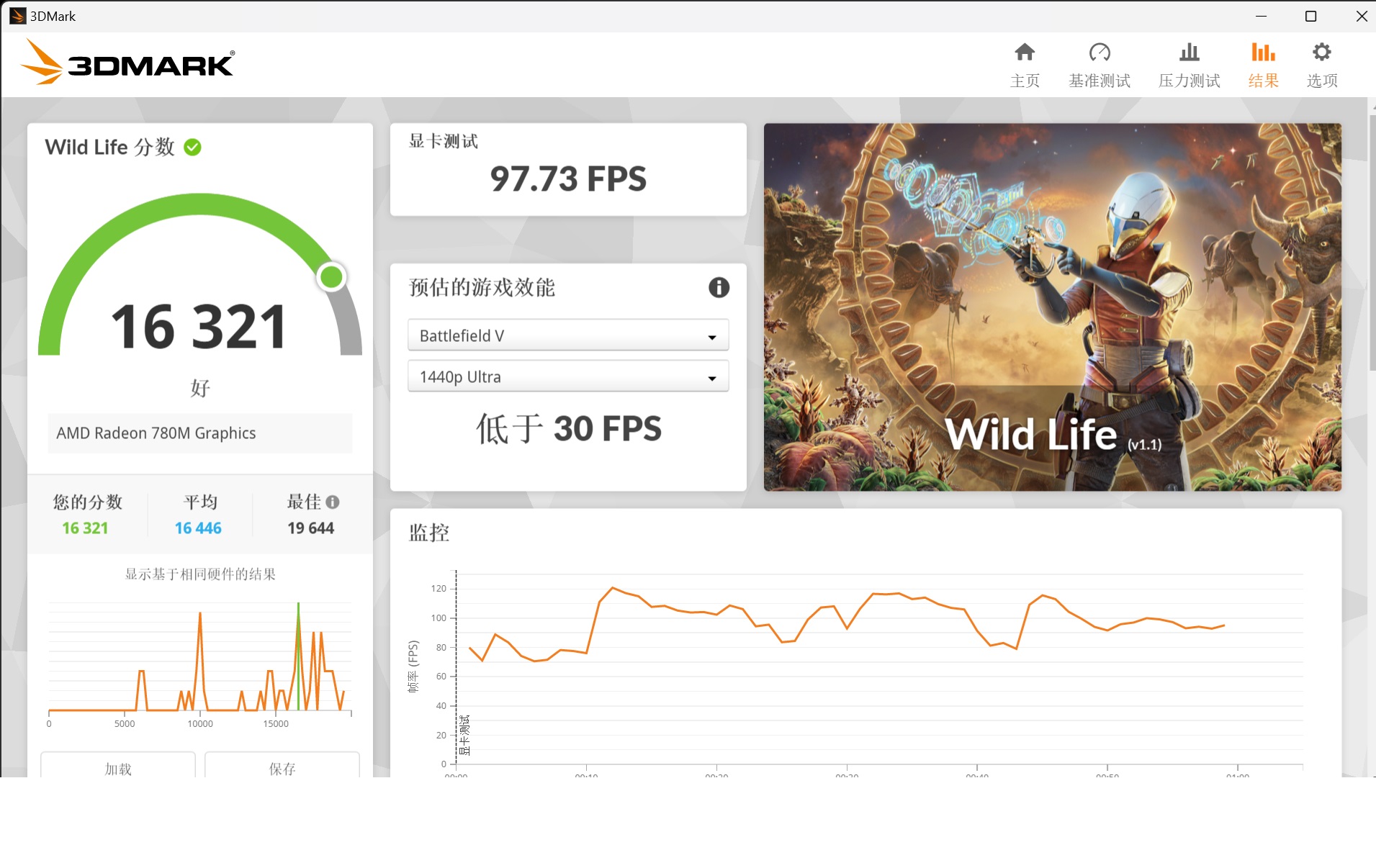Viewport: 1376px width, 868px height.
Task: Click the Wild Life artwork thumbnail
Action: coord(1052,307)
